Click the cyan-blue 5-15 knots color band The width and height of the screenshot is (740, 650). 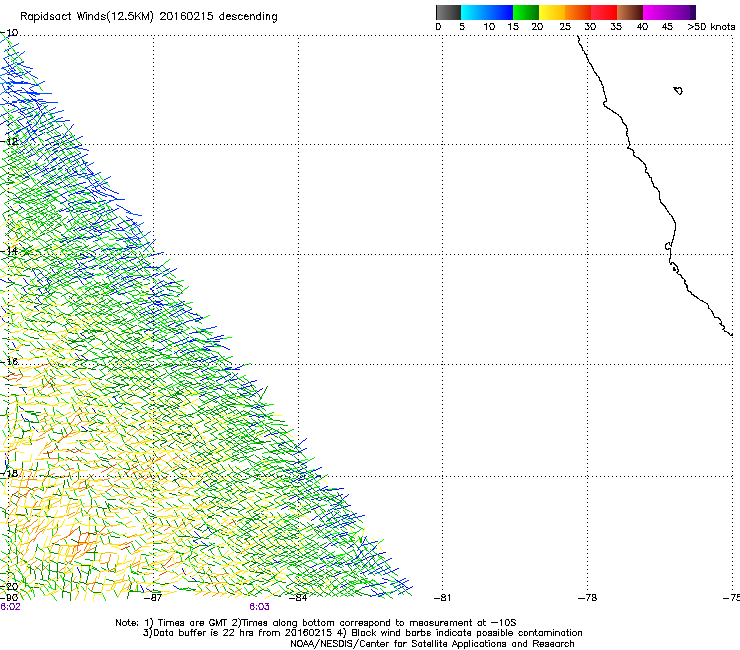click(487, 12)
